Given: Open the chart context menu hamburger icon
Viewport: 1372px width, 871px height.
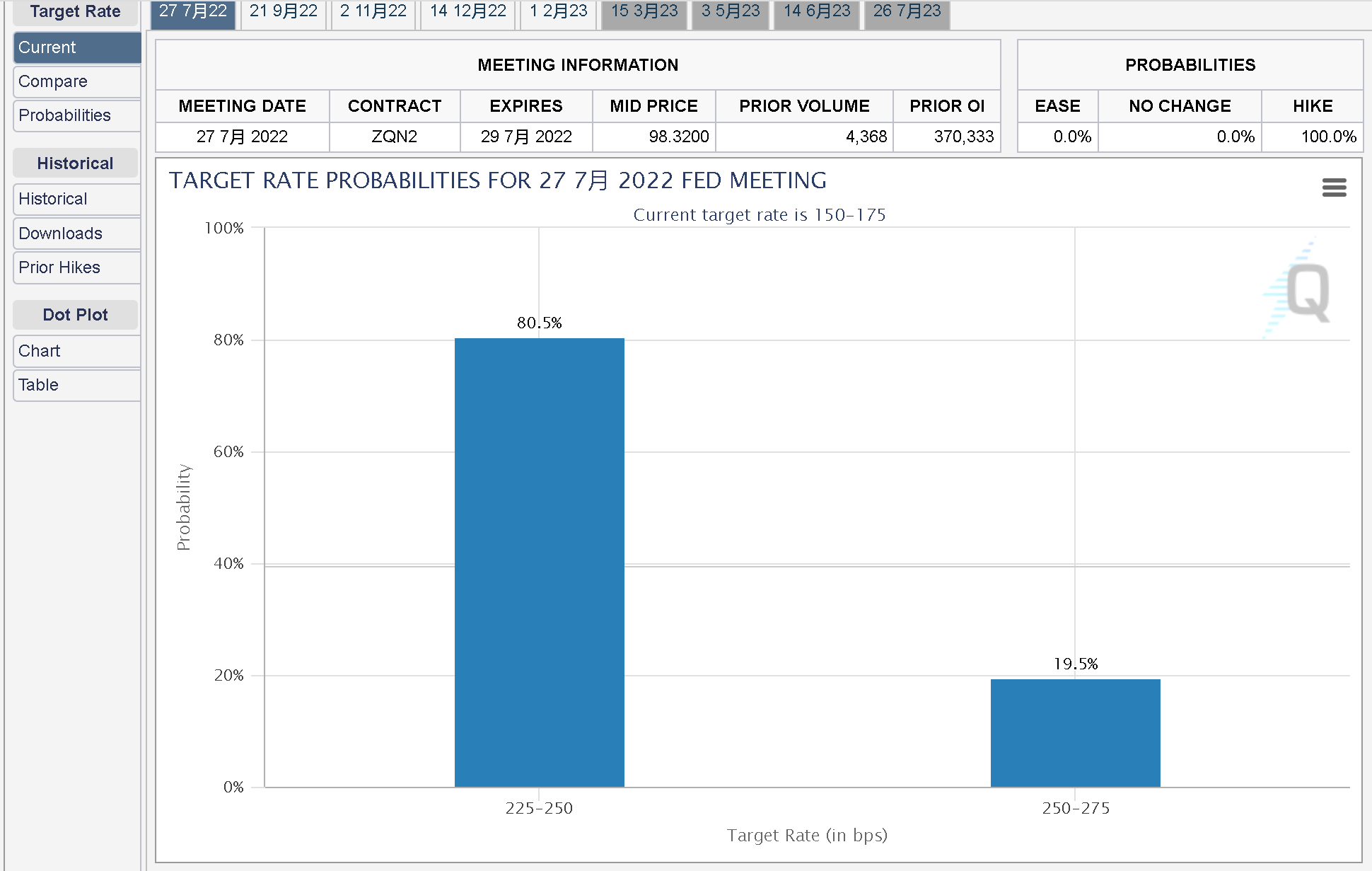Looking at the screenshot, I should pos(1334,188).
